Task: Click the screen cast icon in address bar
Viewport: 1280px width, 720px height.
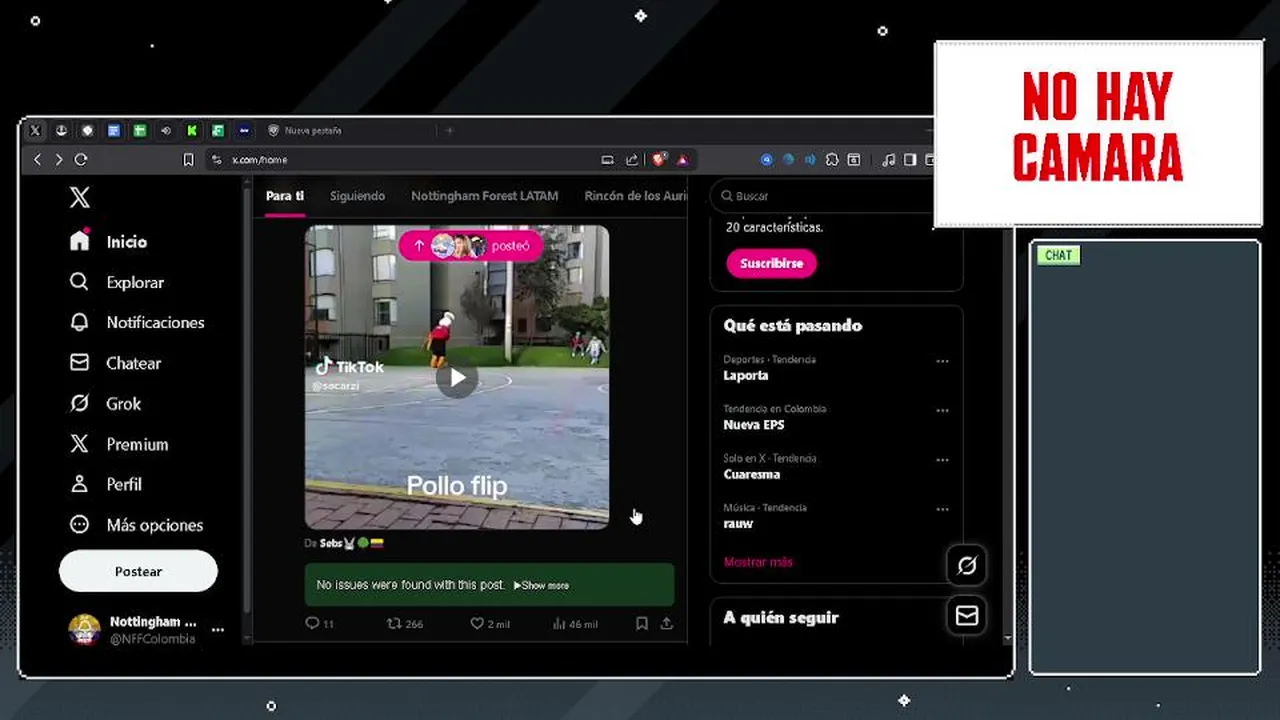Action: click(607, 160)
